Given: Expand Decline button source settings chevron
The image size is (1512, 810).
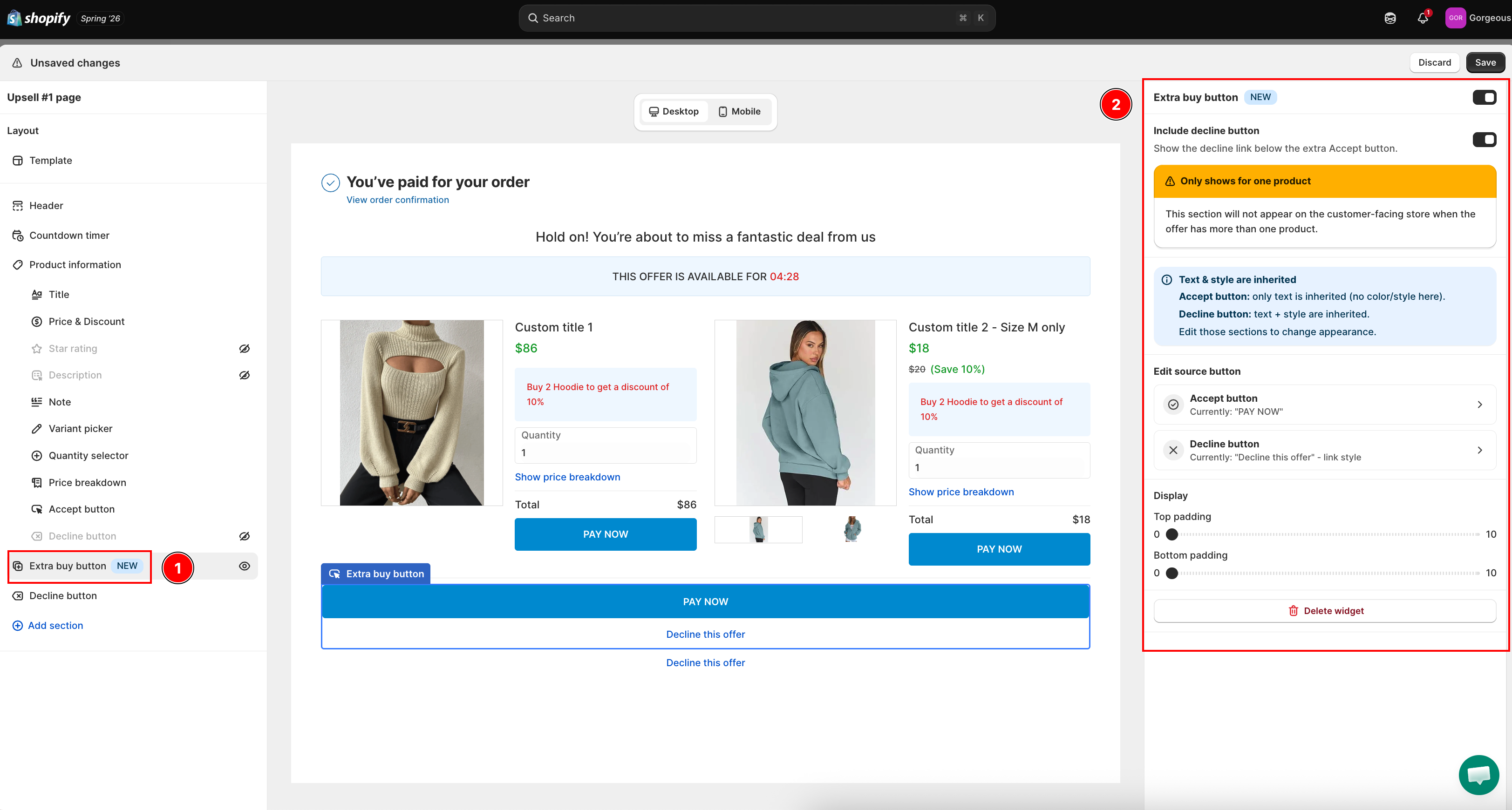Looking at the screenshot, I should 1480,450.
